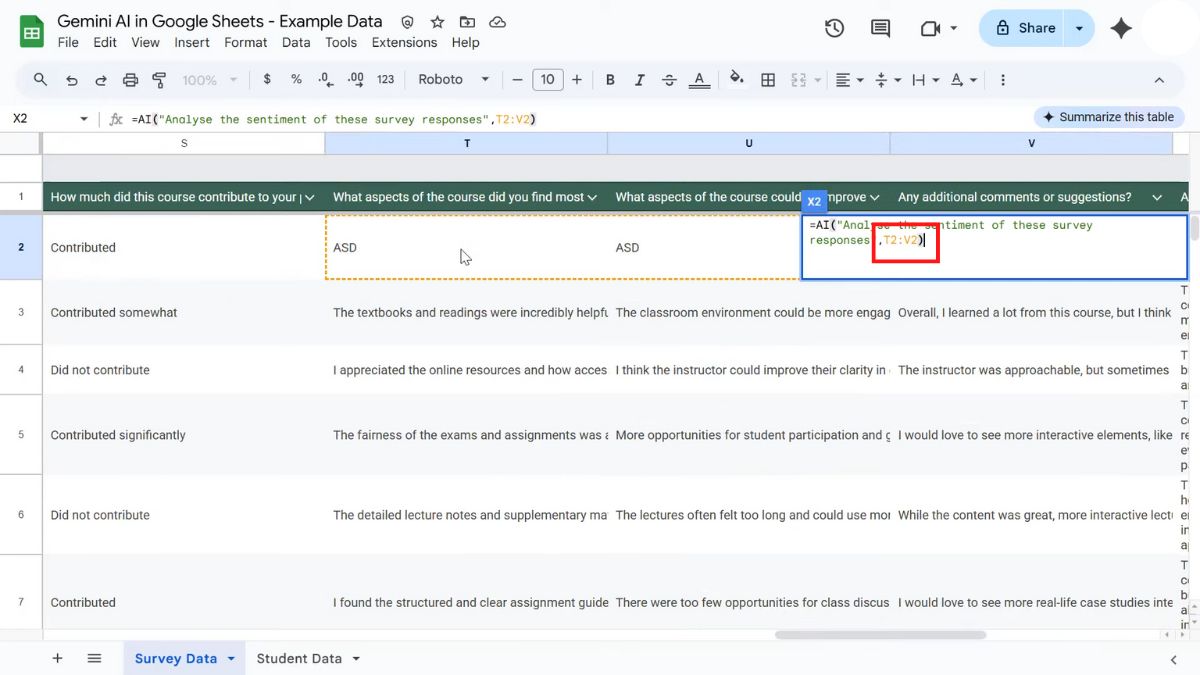Image resolution: width=1200 pixels, height=675 pixels.
Task: Open the Roboto font dropdown
Action: tap(454, 80)
